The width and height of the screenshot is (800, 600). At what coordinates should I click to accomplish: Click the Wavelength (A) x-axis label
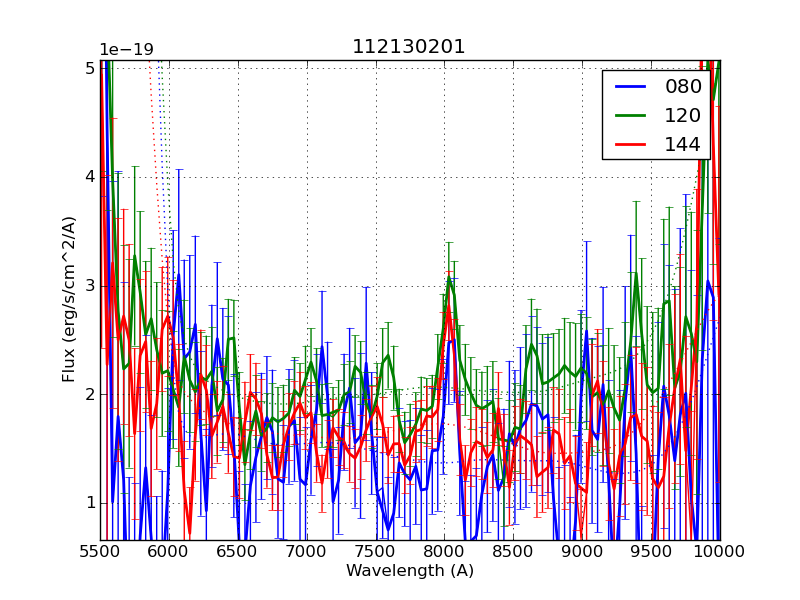(x=410, y=571)
